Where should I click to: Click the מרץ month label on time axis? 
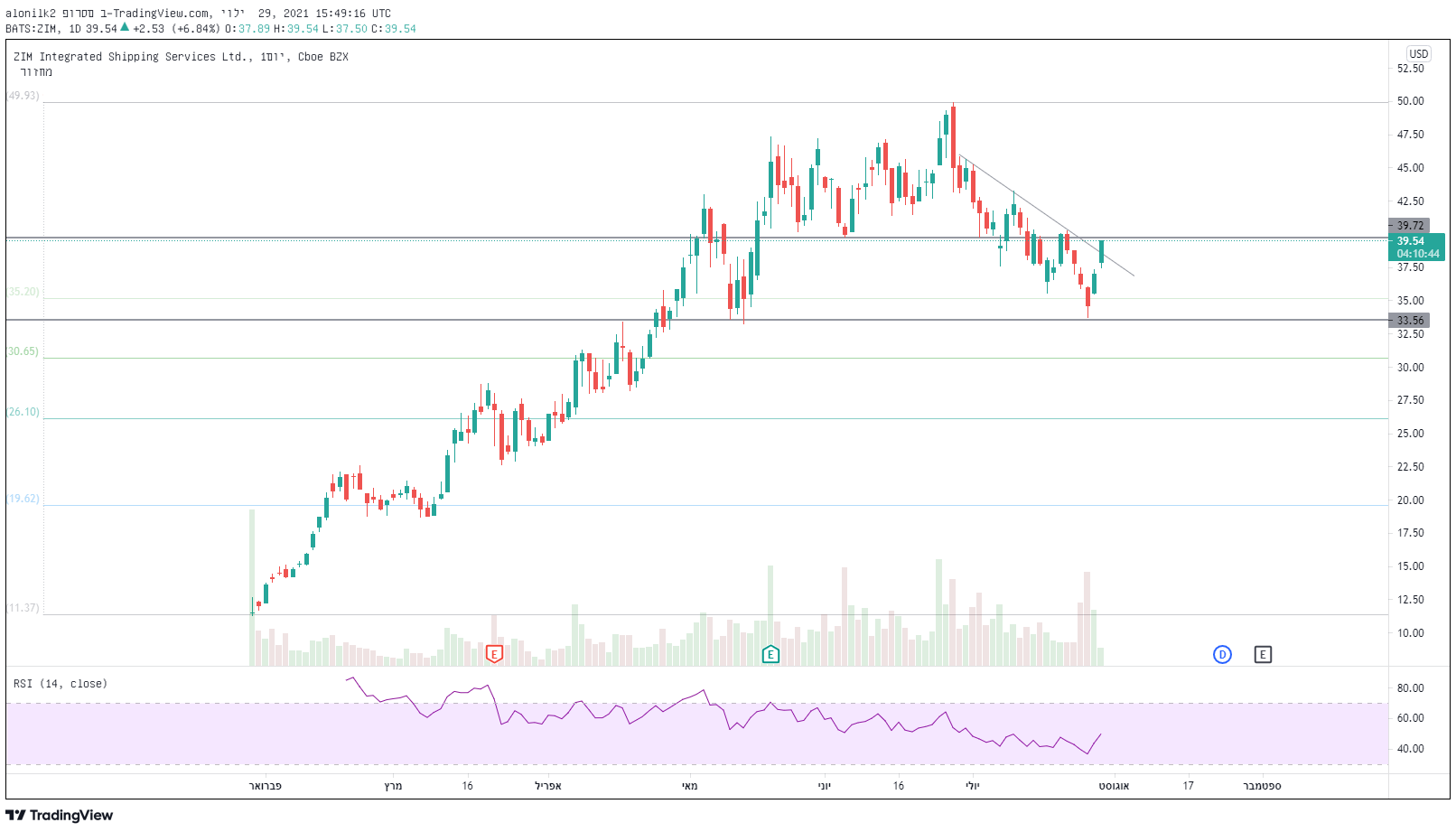point(393,786)
